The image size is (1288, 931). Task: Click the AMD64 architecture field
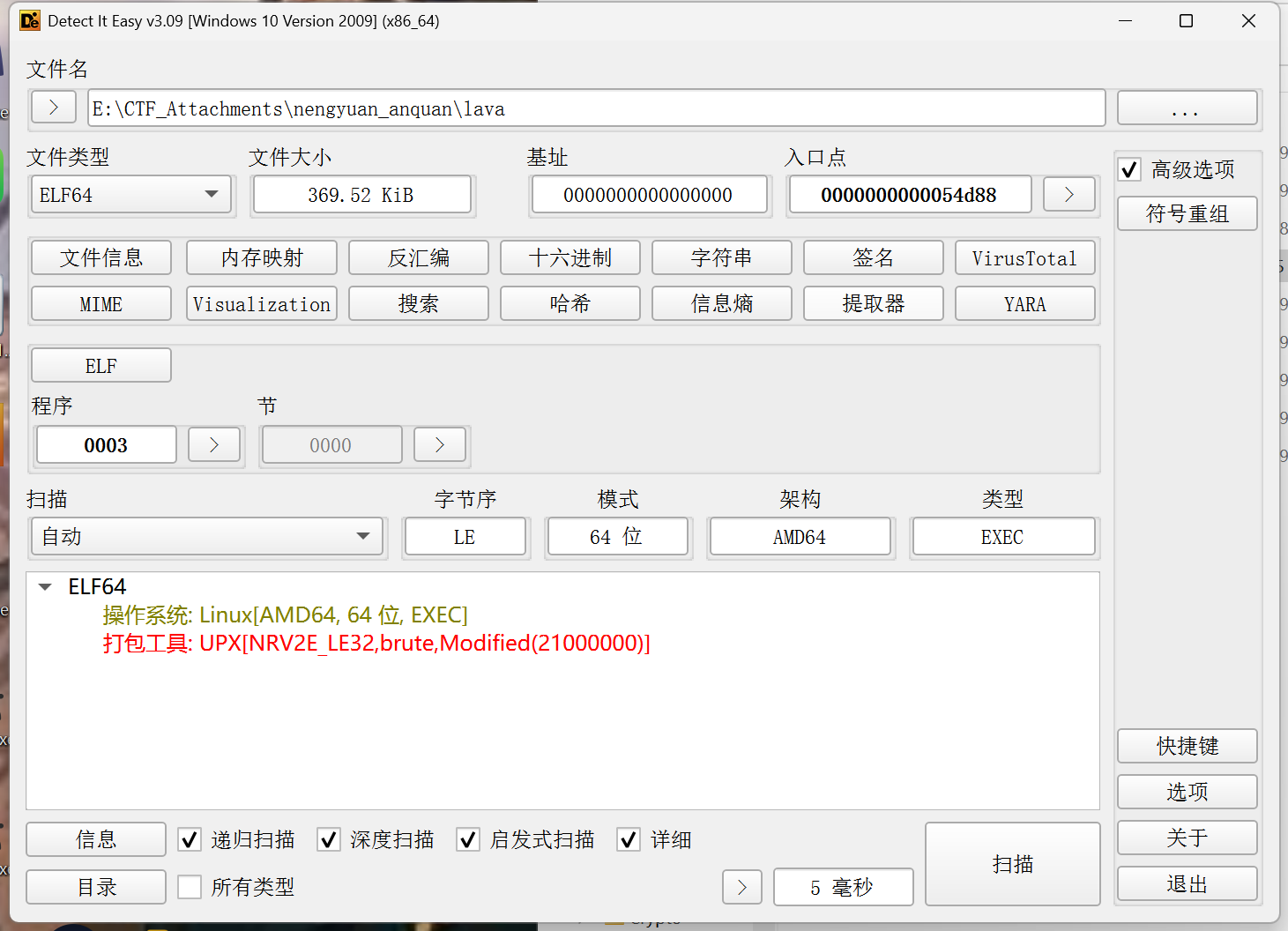pos(800,536)
